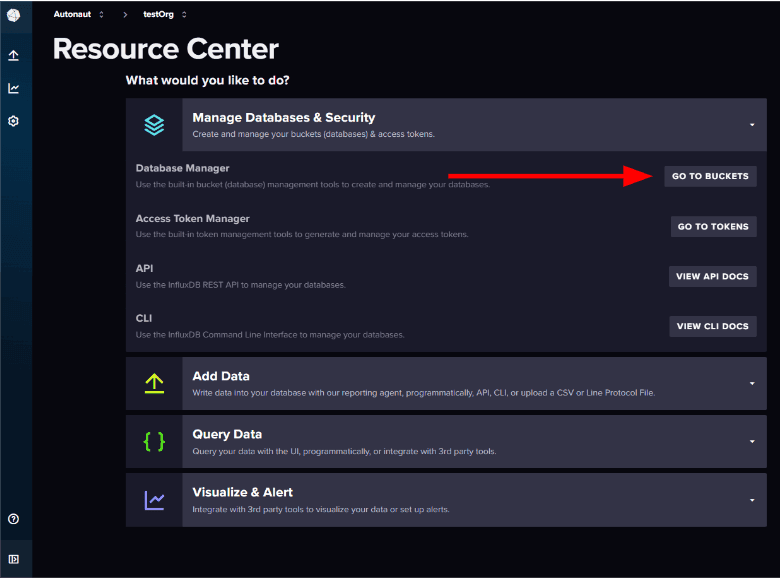Click the GO TO BUCKETS button
This screenshot has width=783, height=581.
pyautogui.click(x=710, y=176)
